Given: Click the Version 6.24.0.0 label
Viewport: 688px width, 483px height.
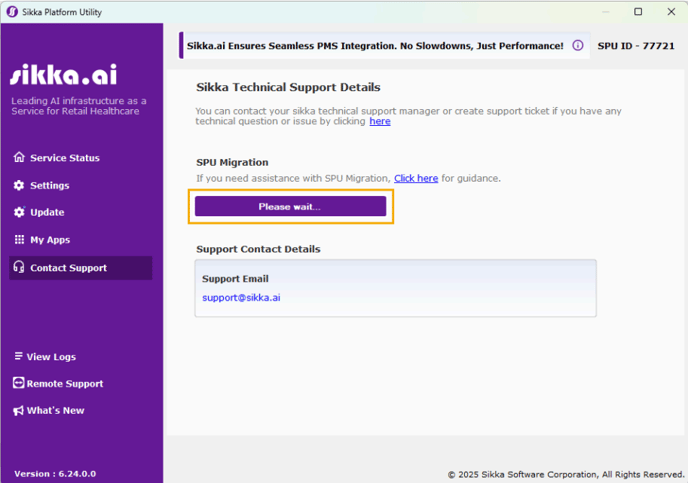Looking at the screenshot, I should click(x=55, y=473).
